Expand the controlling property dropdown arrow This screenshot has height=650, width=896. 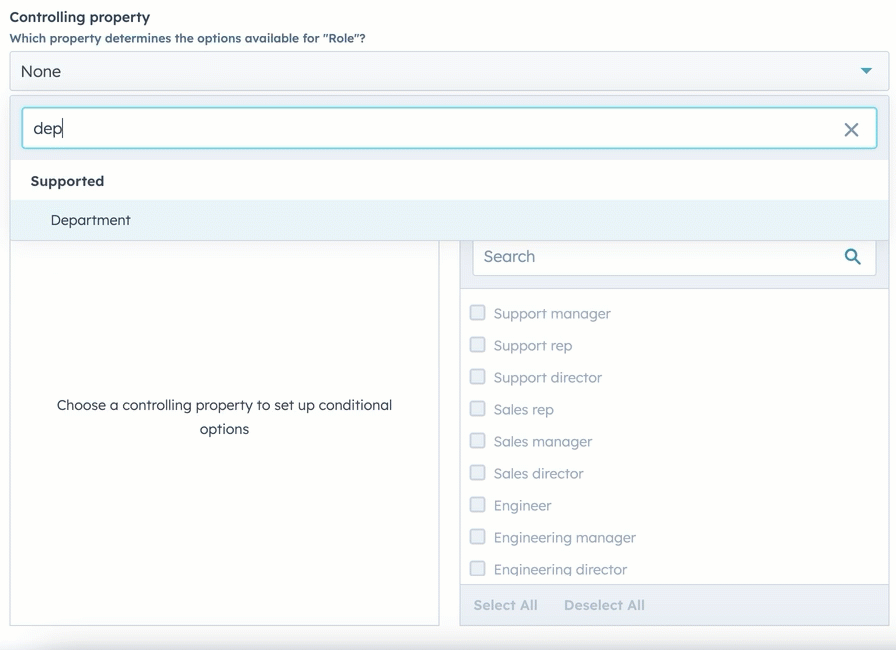tap(866, 71)
